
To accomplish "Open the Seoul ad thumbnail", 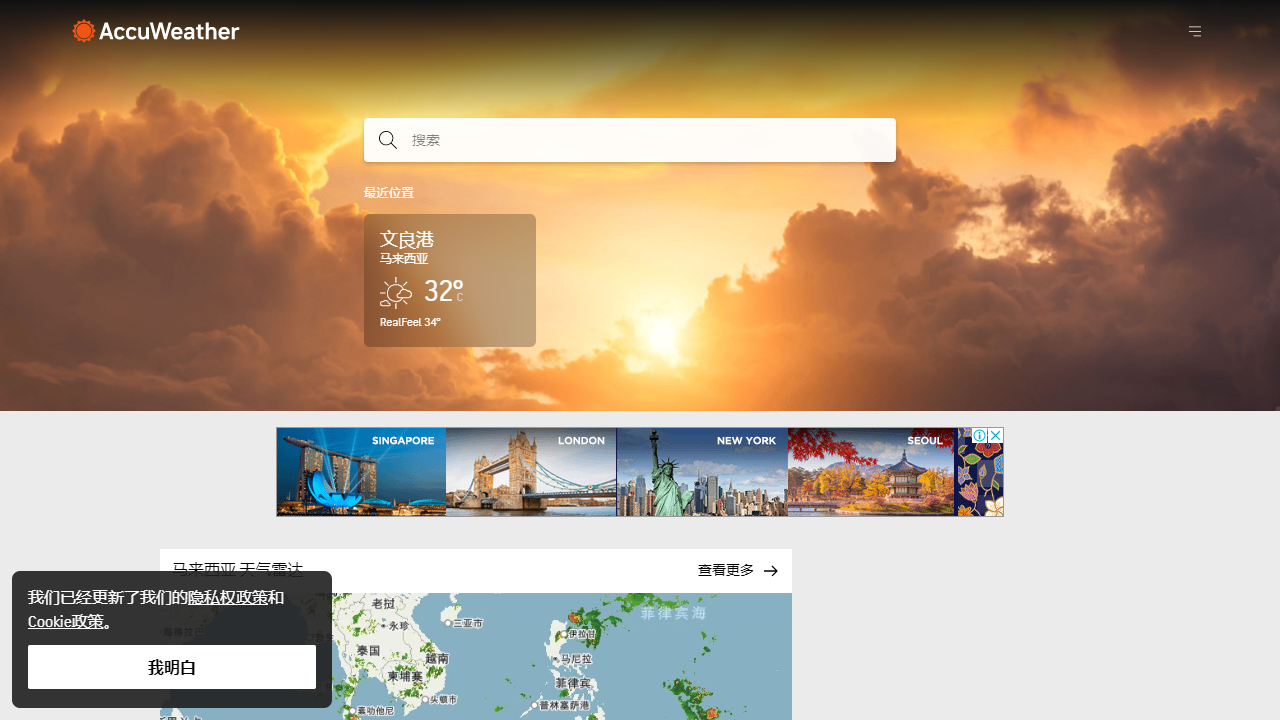I will 871,472.
